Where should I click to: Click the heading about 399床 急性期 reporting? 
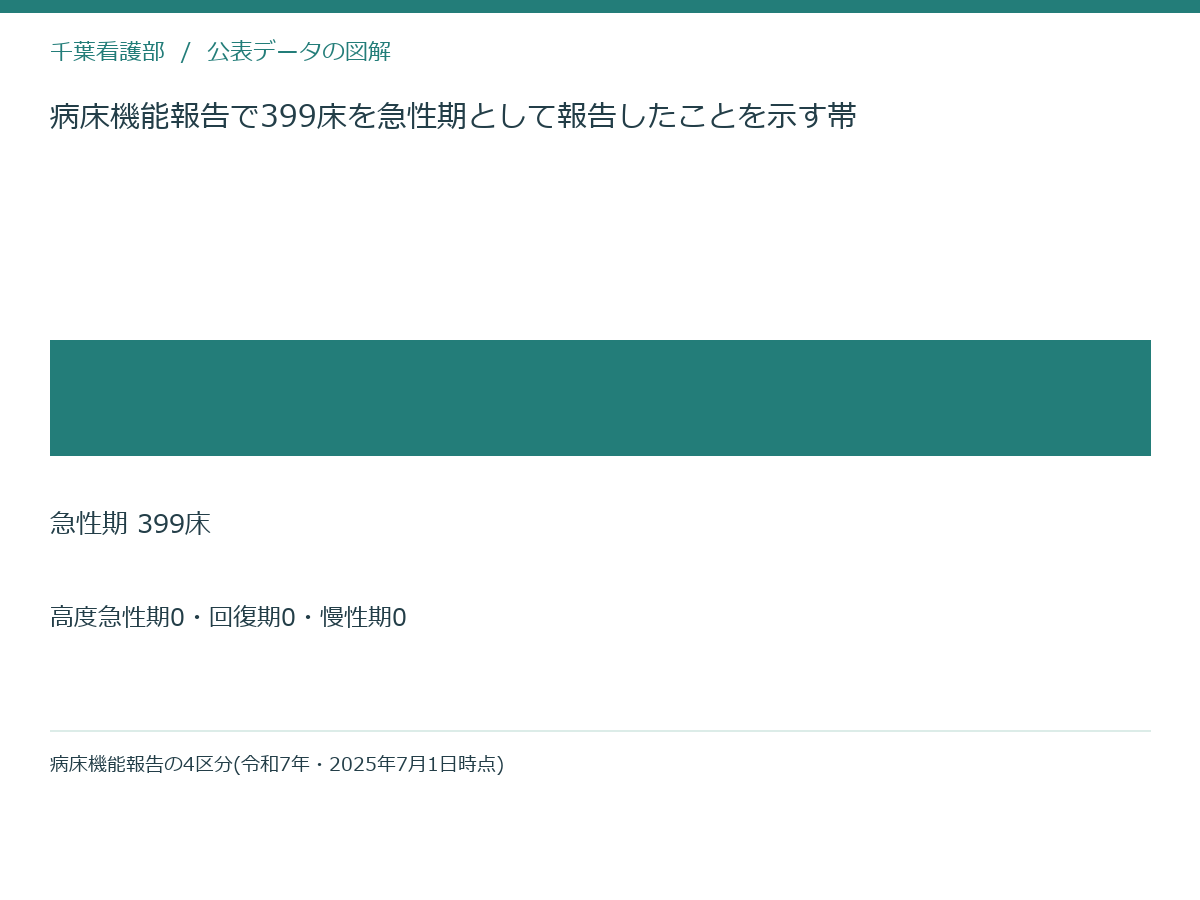coord(453,116)
